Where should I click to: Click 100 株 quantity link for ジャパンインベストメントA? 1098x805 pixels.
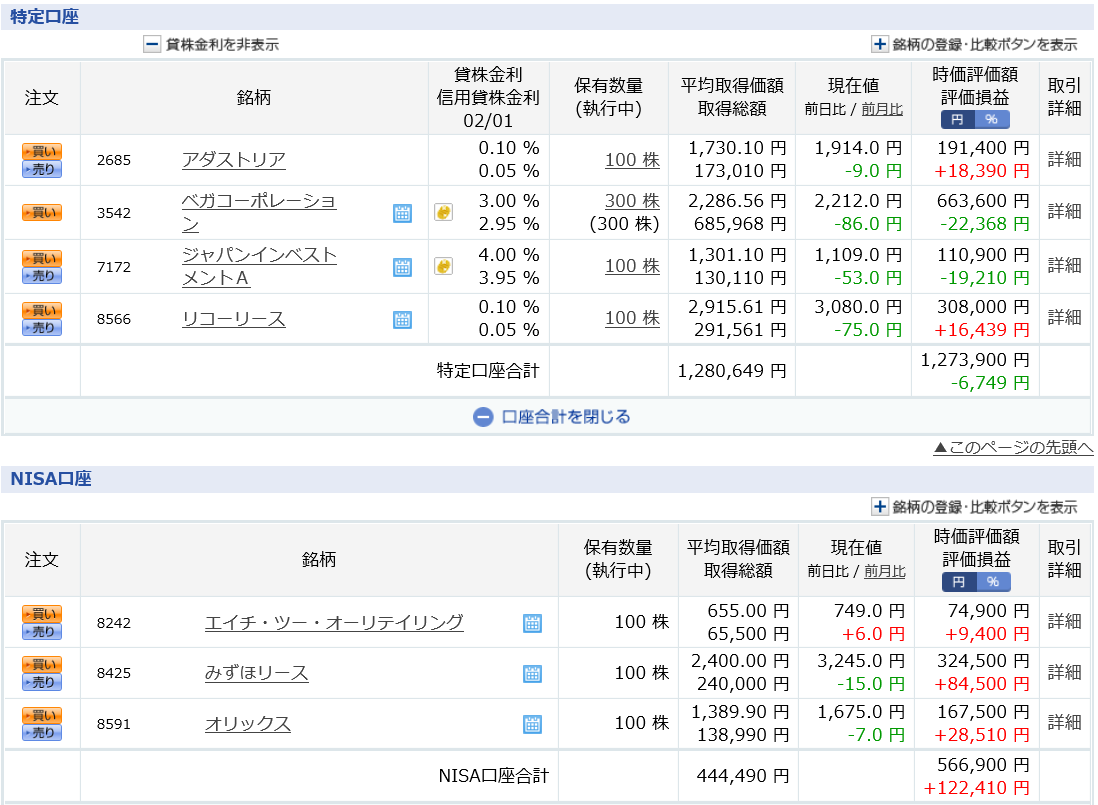(x=632, y=266)
